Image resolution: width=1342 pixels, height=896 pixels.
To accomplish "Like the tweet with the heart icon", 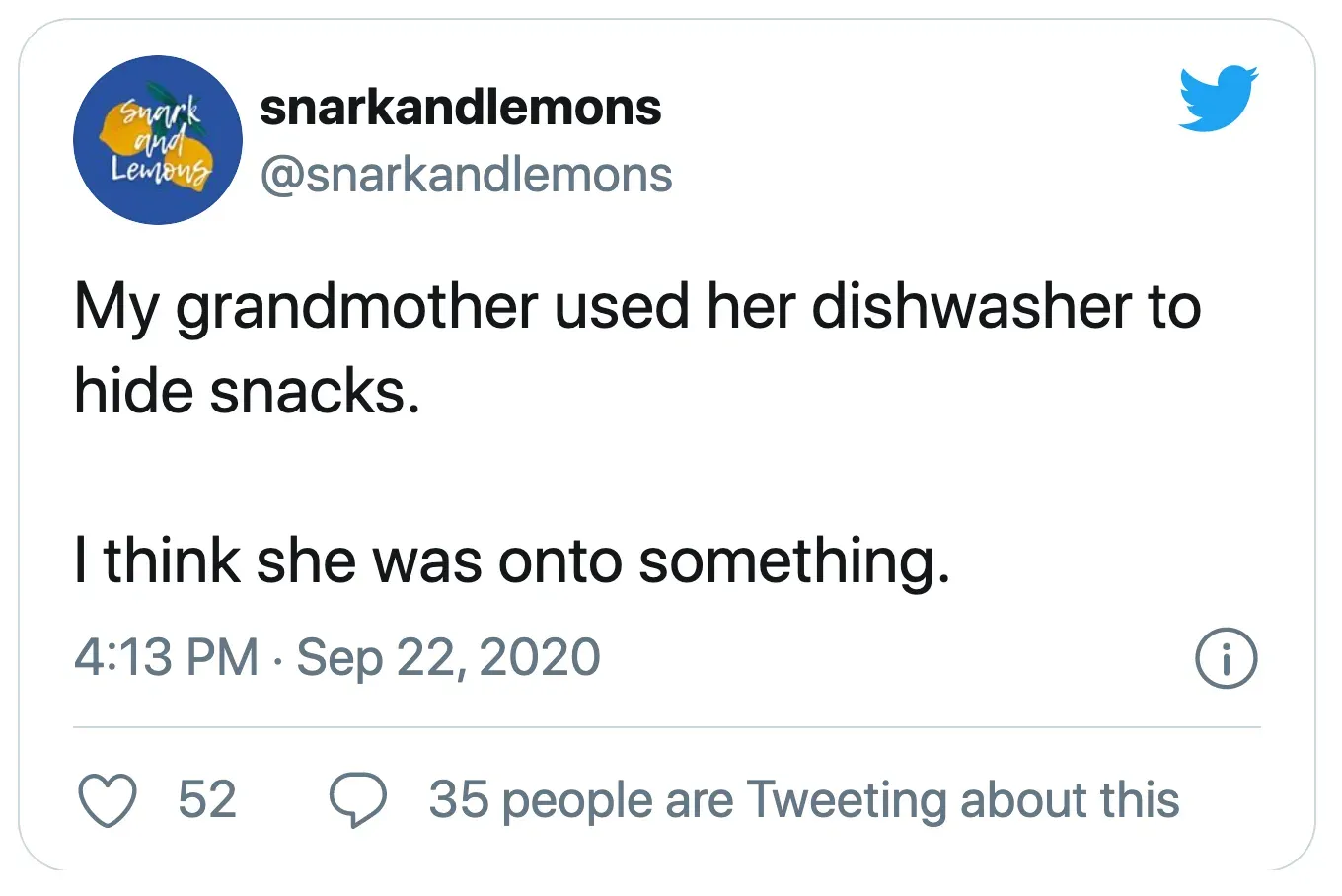I will point(107,799).
